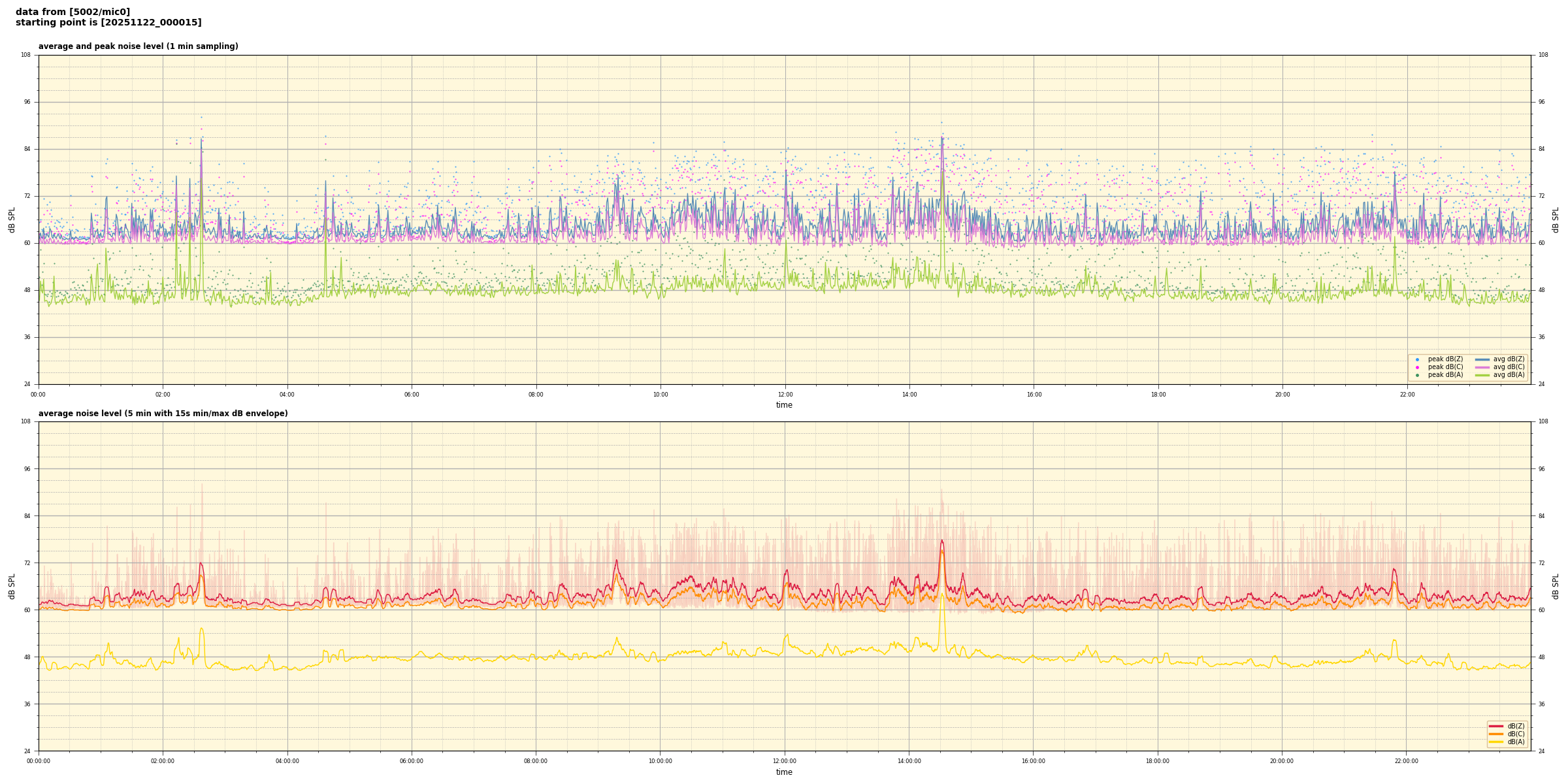Click the avg dB(Z) legend line
The width and height of the screenshot is (1568, 784).
pyautogui.click(x=1482, y=359)
